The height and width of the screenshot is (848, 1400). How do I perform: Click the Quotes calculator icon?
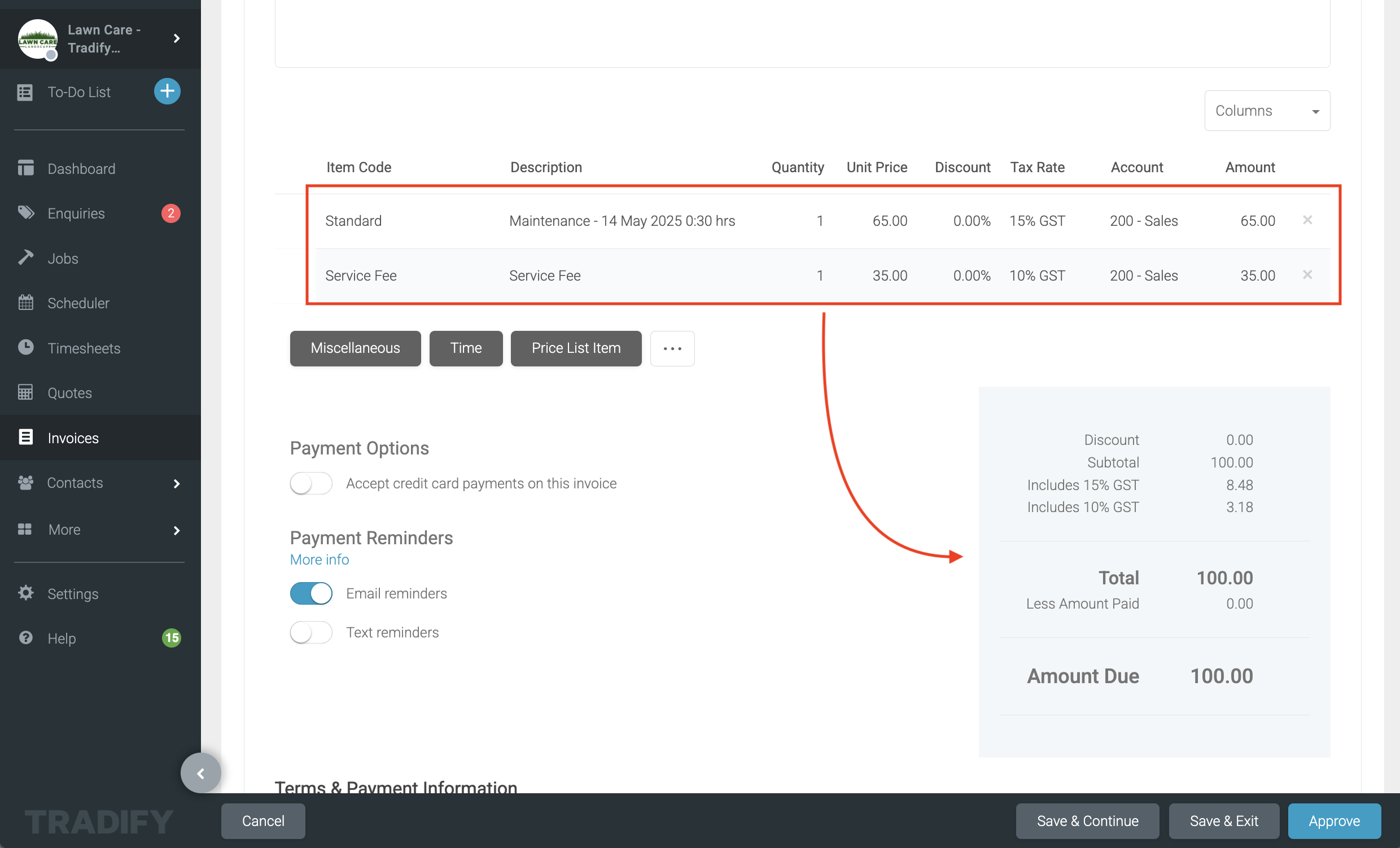[25, 392]
